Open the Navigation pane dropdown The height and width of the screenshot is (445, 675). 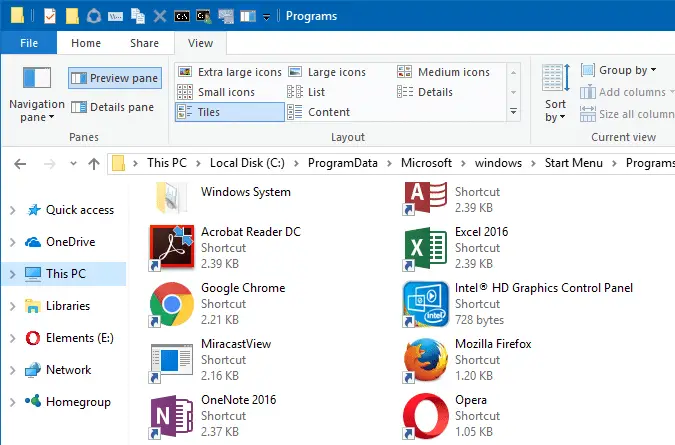(37, 95)
